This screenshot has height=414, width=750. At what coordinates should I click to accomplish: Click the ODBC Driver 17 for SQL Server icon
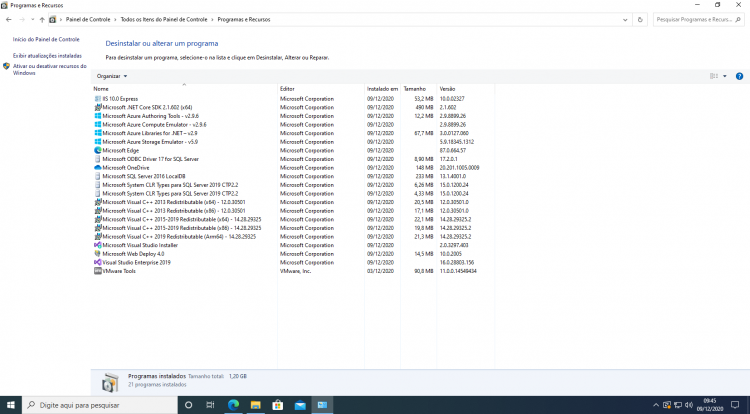98,159
